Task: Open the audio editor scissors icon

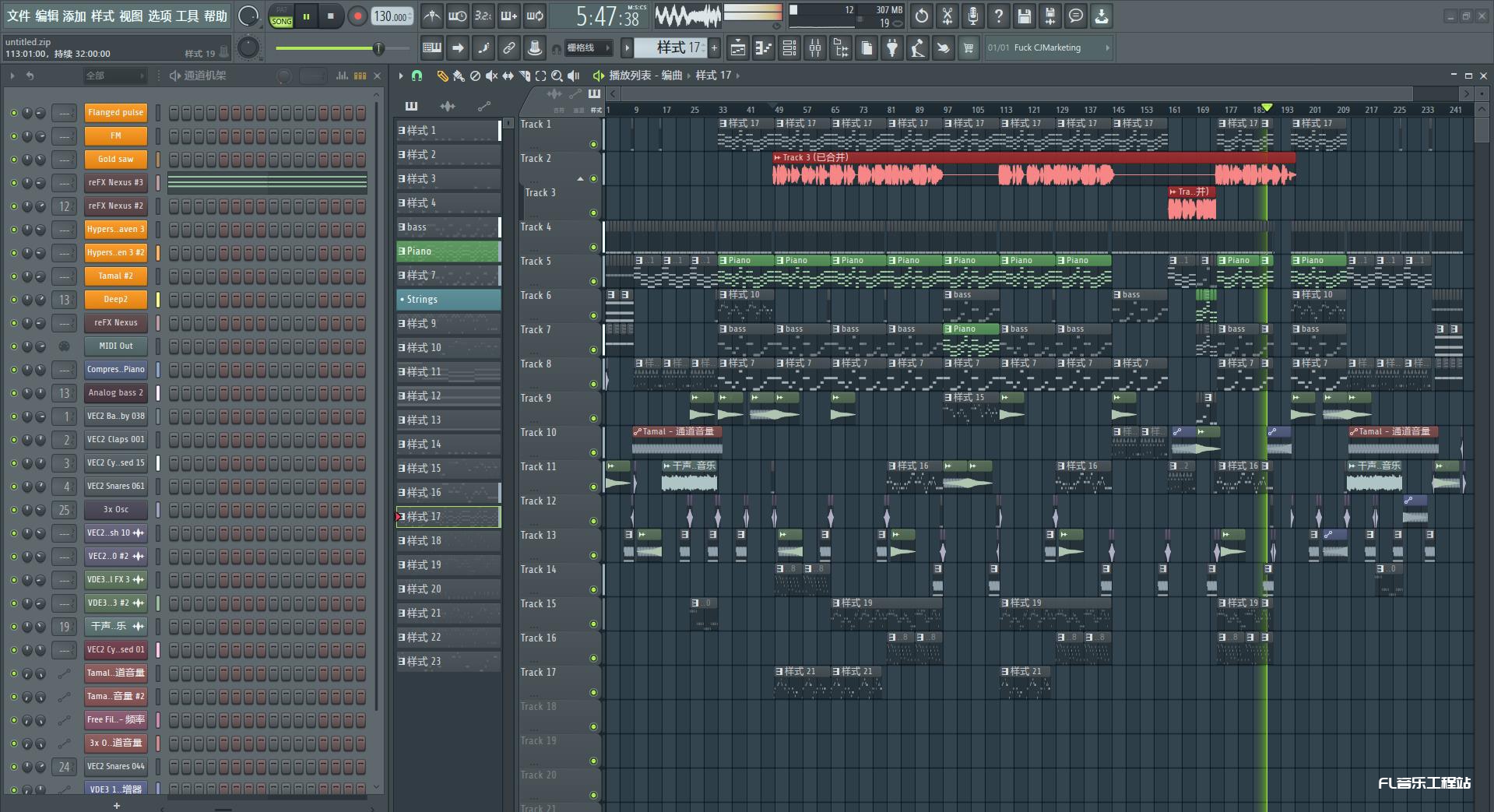Action: pos(947,16)
